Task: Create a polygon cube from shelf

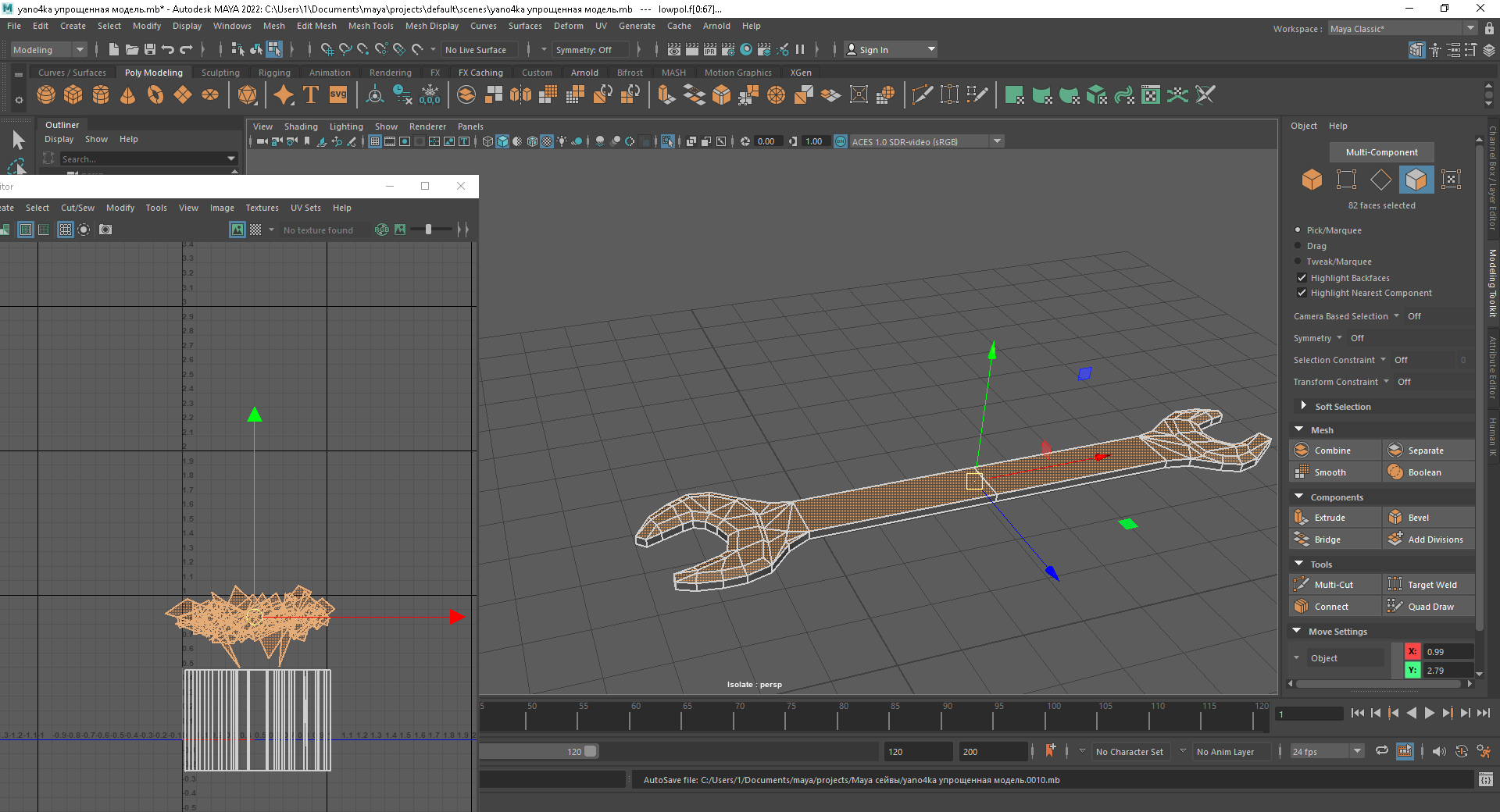Action: pos(73,95)
